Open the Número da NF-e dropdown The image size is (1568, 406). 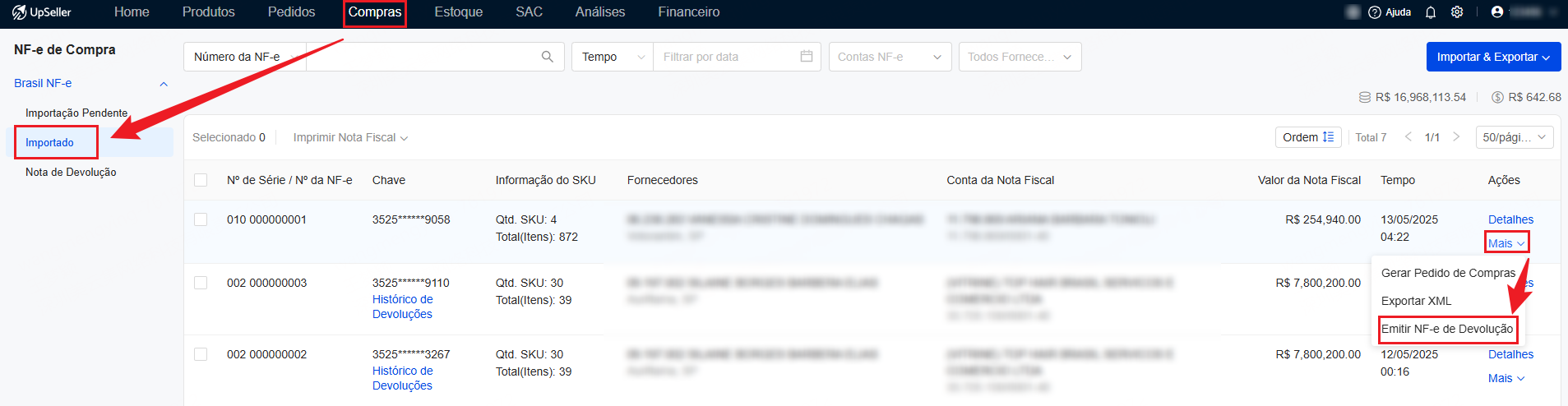pos(245,57)
